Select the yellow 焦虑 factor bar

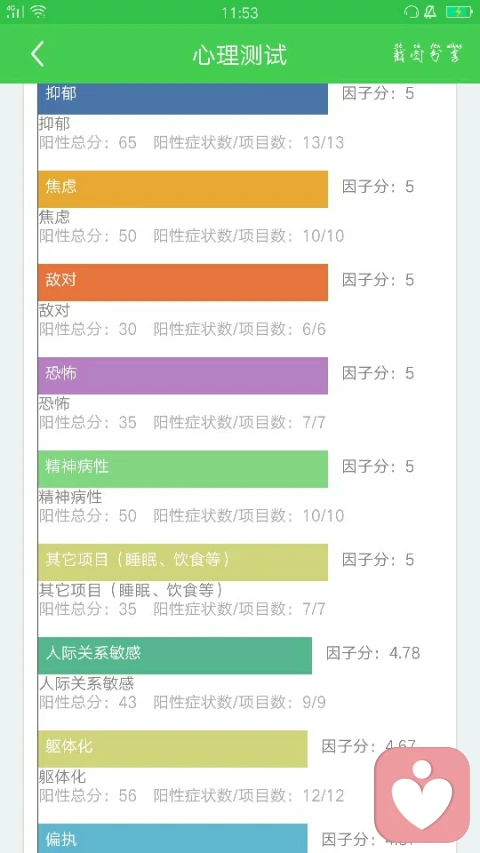[183, 189]
